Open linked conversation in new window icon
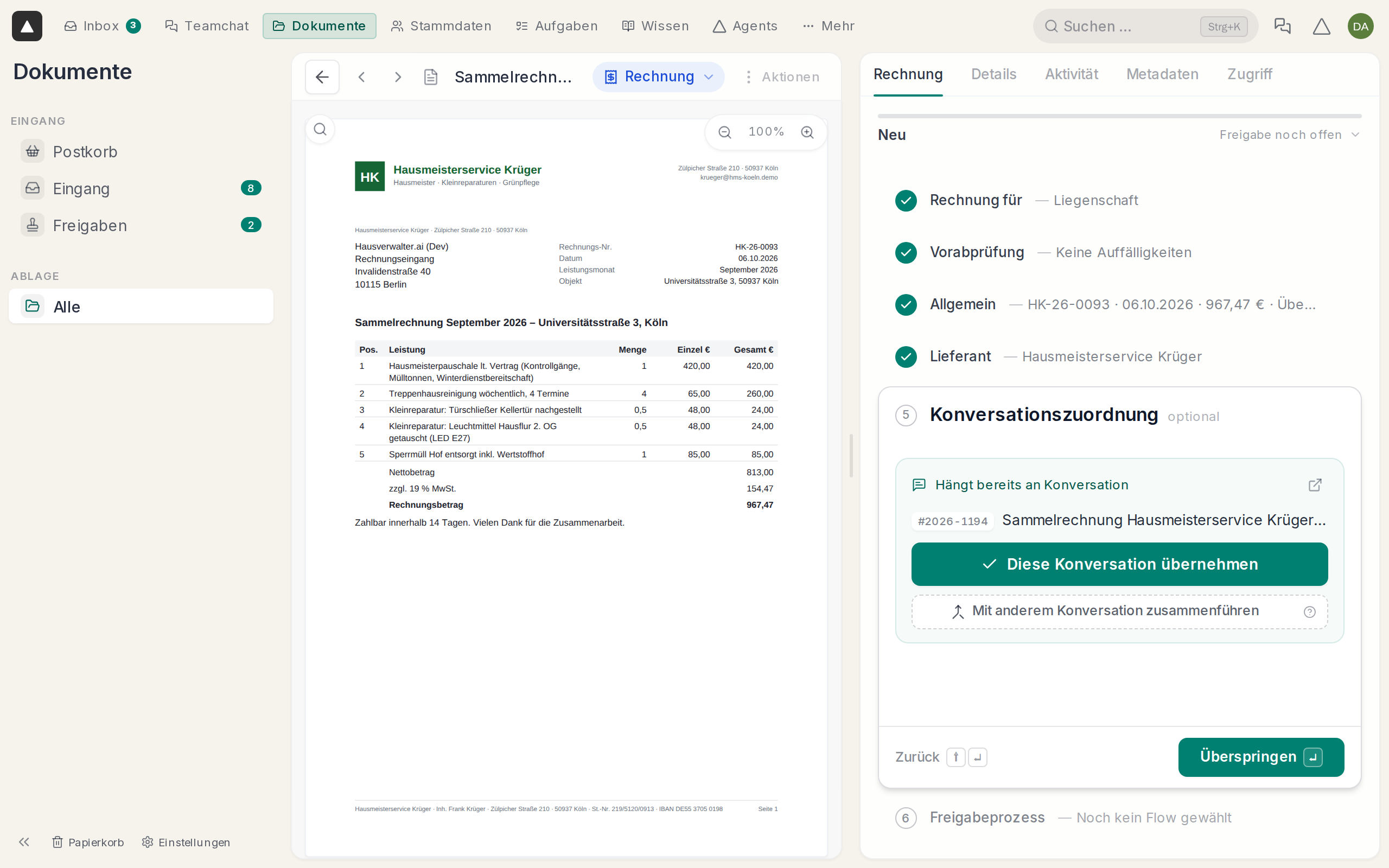Viewport: 1389px width, 868px height. 1315,485
